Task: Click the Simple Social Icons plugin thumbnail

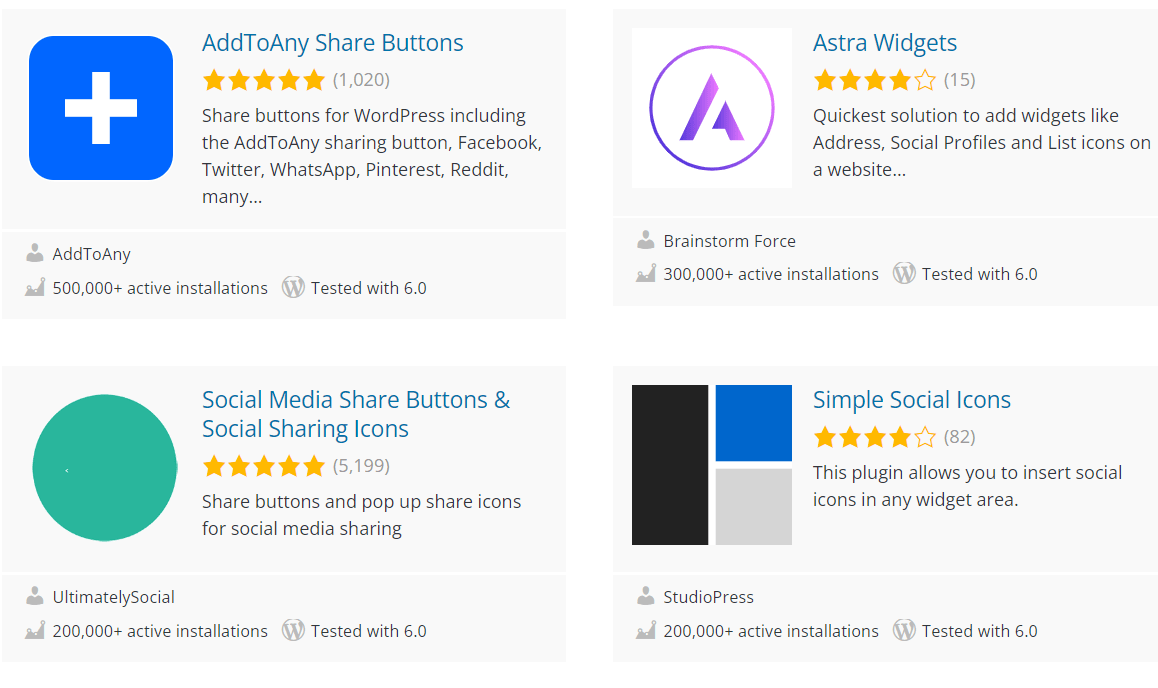Action: point(710,464)
